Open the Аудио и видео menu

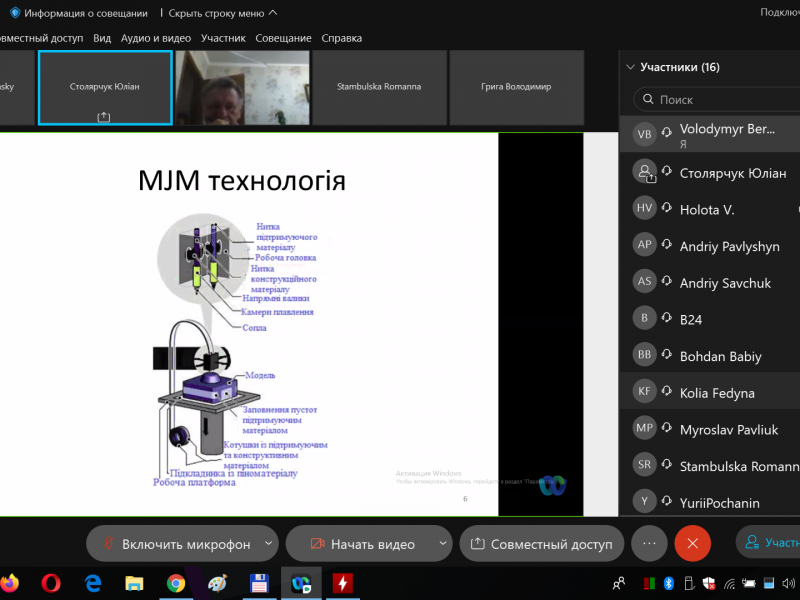click(155, 38)
